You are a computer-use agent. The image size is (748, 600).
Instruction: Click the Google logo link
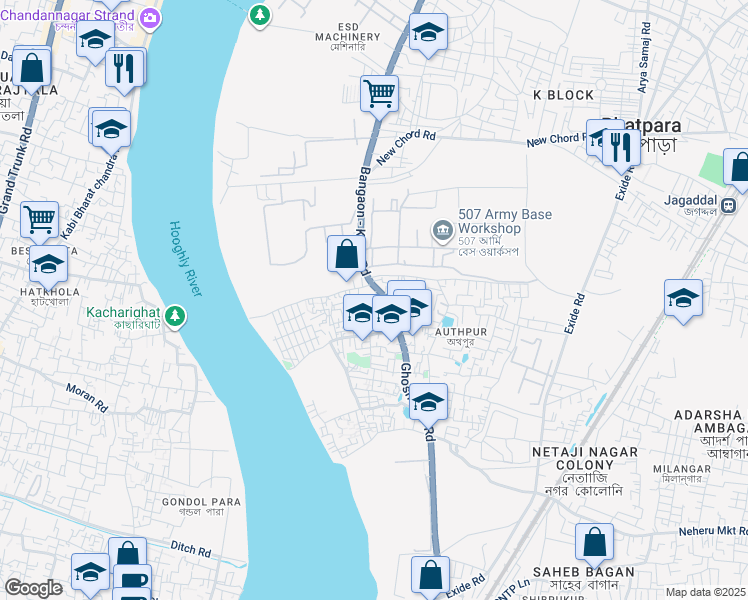tap(34, 588)
